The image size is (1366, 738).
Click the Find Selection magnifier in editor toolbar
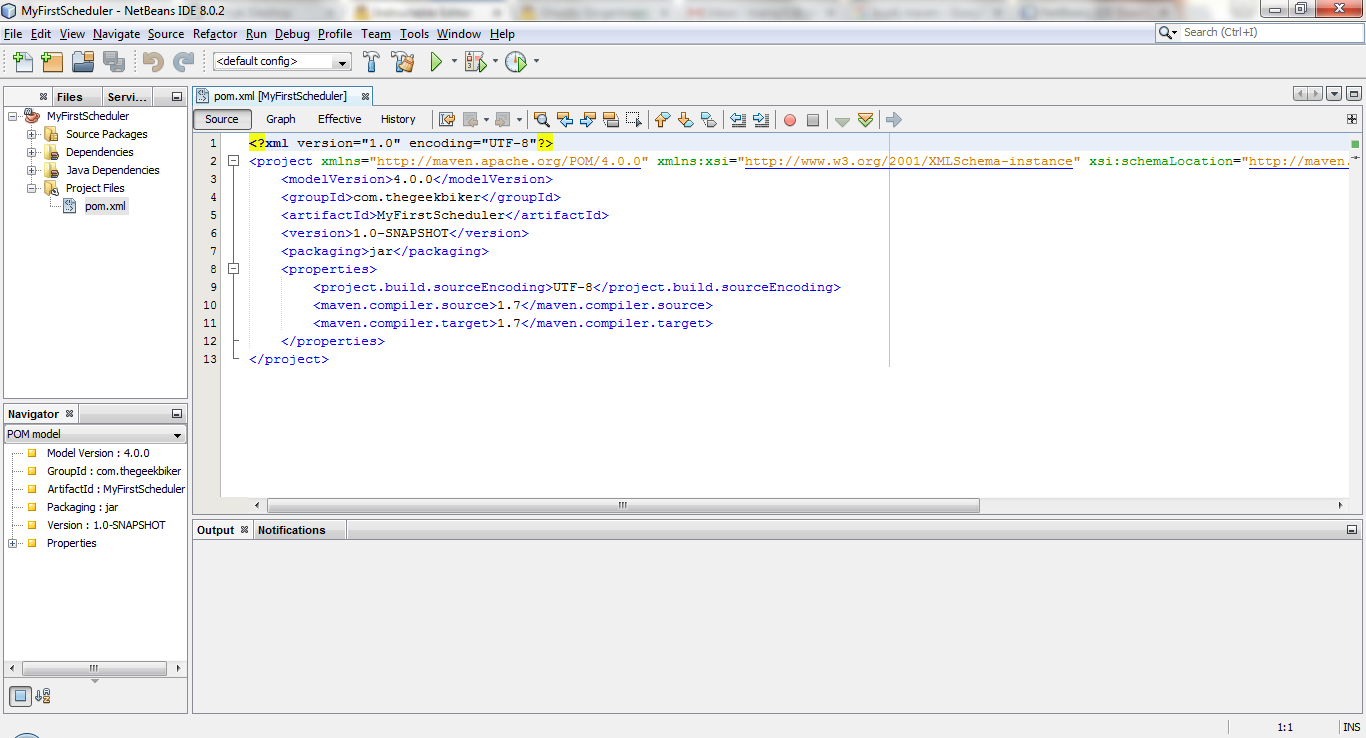[x=540, y=119]
